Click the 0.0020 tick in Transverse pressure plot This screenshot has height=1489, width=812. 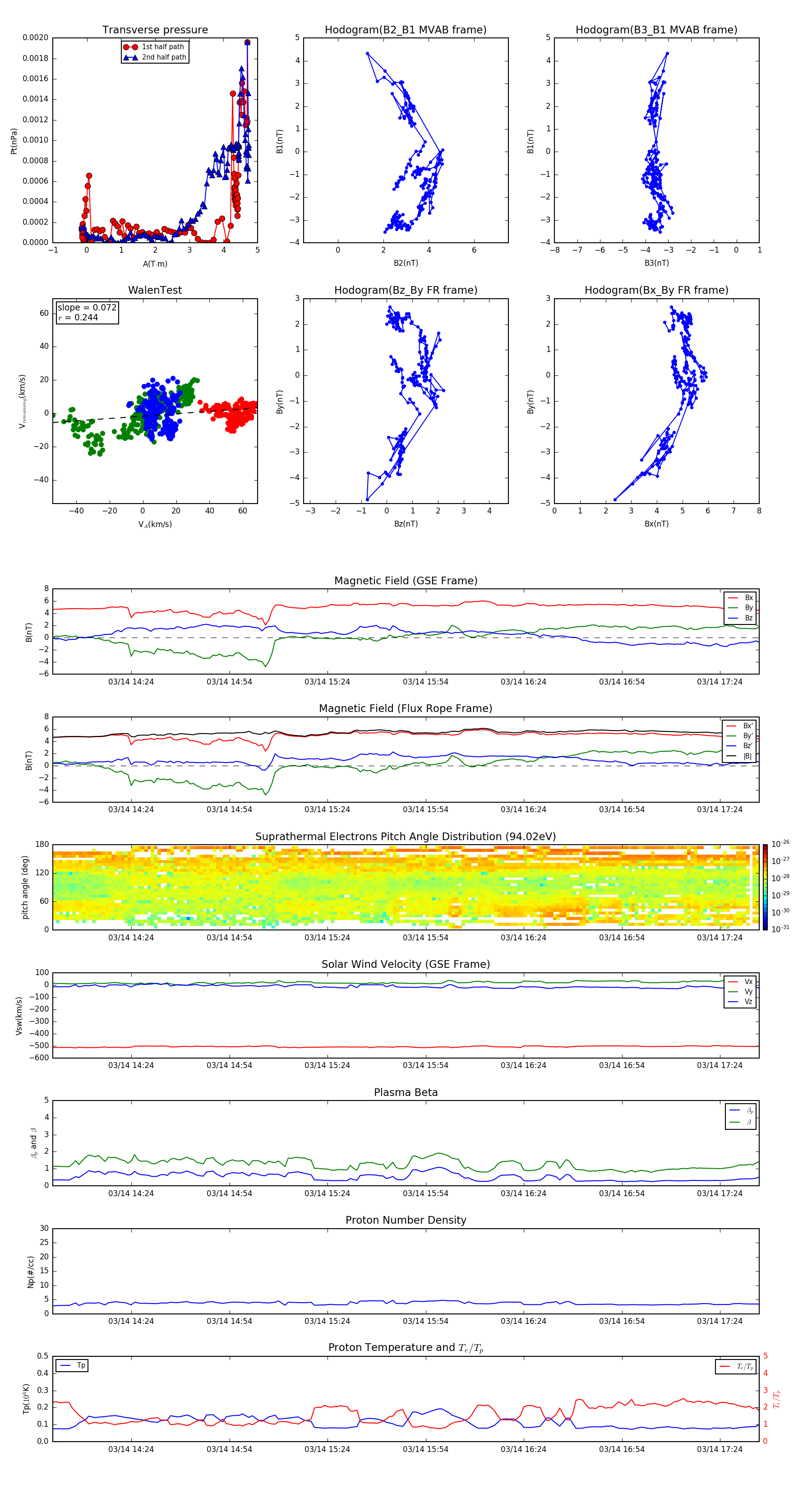(35, 37)
